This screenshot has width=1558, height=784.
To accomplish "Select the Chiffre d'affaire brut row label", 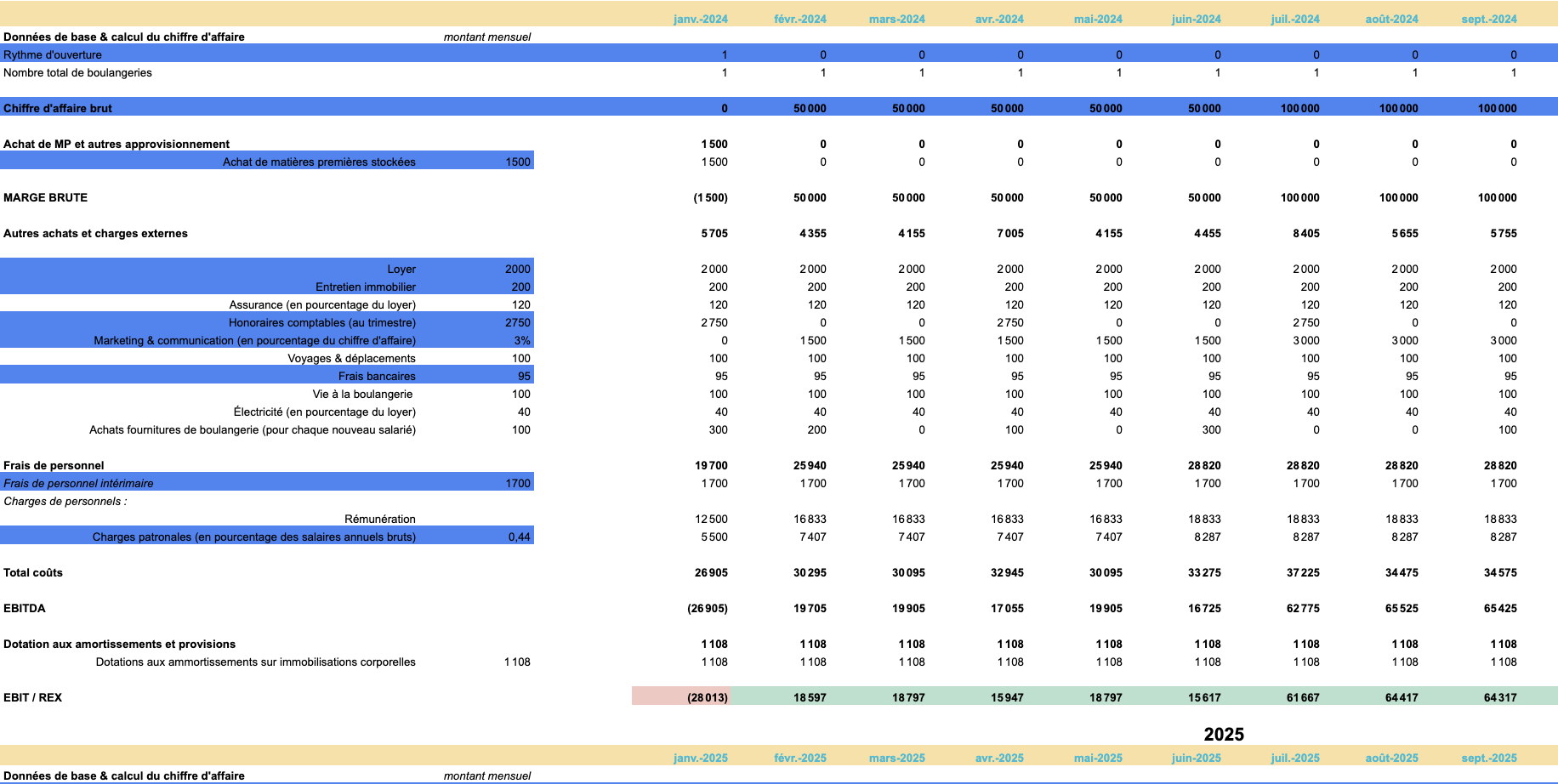I will coord(58,108).
